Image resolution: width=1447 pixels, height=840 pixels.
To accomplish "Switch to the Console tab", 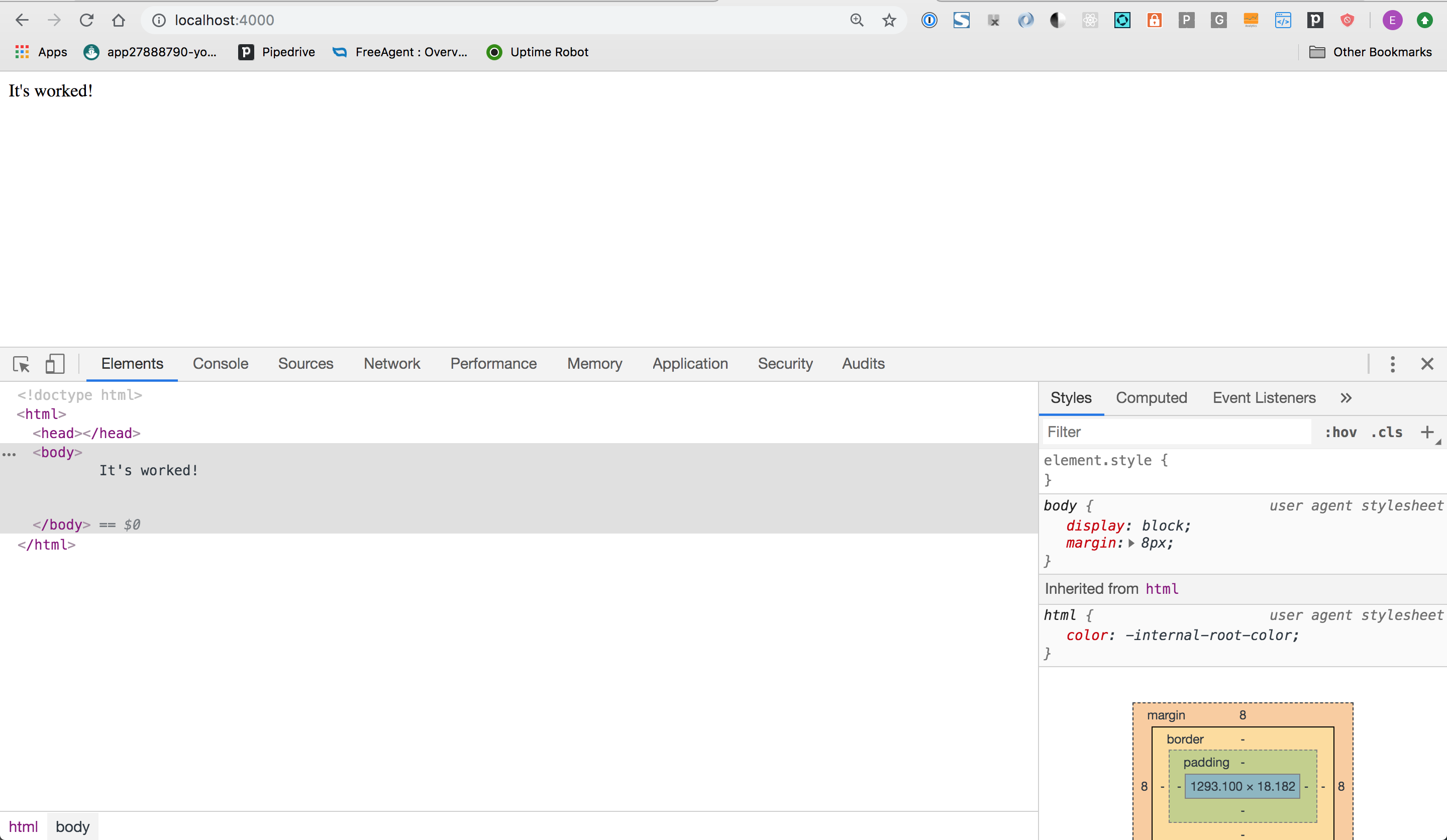I will pos(221,363).
